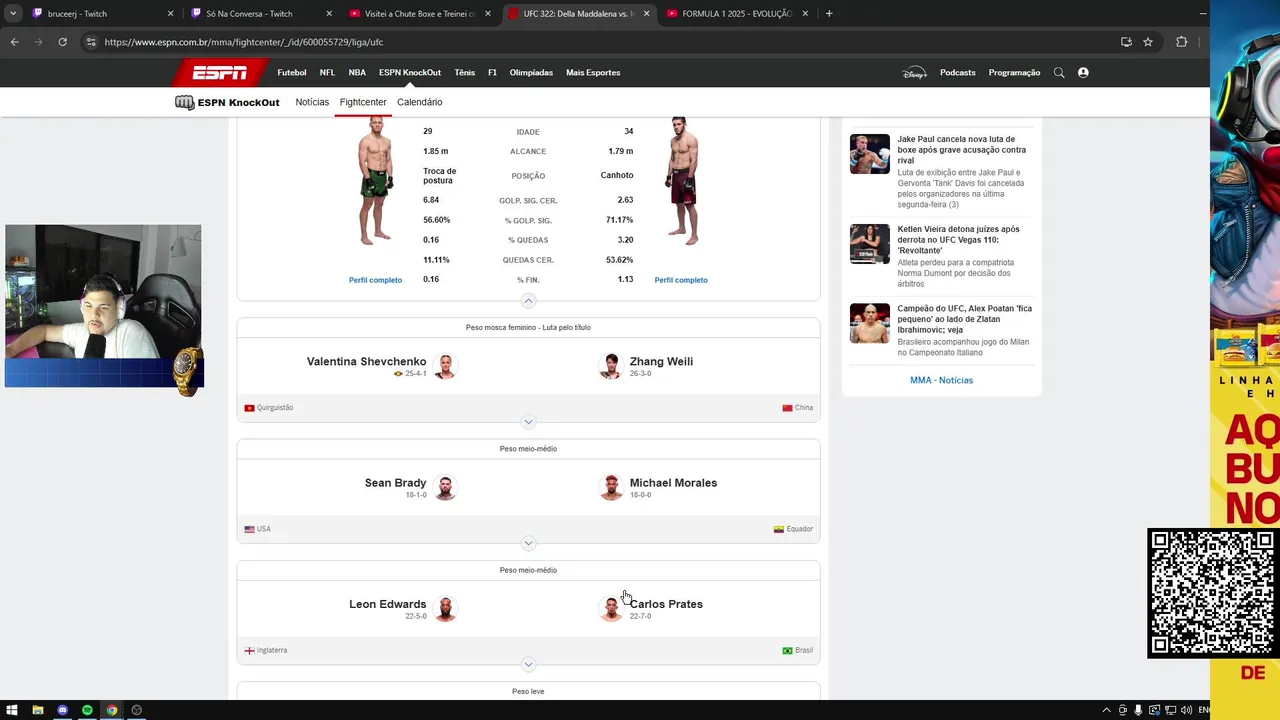Click Carlos Prates' headshot

pos(610,608)
